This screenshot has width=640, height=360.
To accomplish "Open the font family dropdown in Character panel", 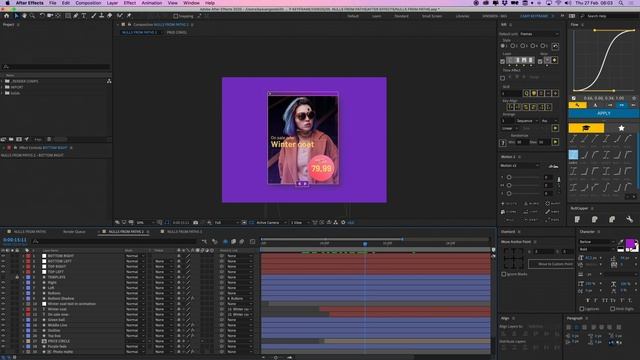I will point(597,242).
